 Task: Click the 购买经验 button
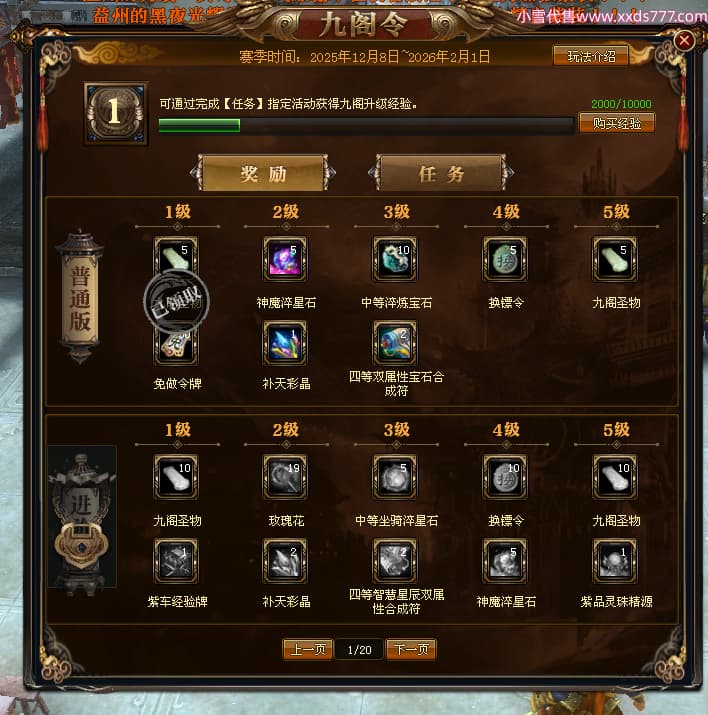click(x=616, y=123)
